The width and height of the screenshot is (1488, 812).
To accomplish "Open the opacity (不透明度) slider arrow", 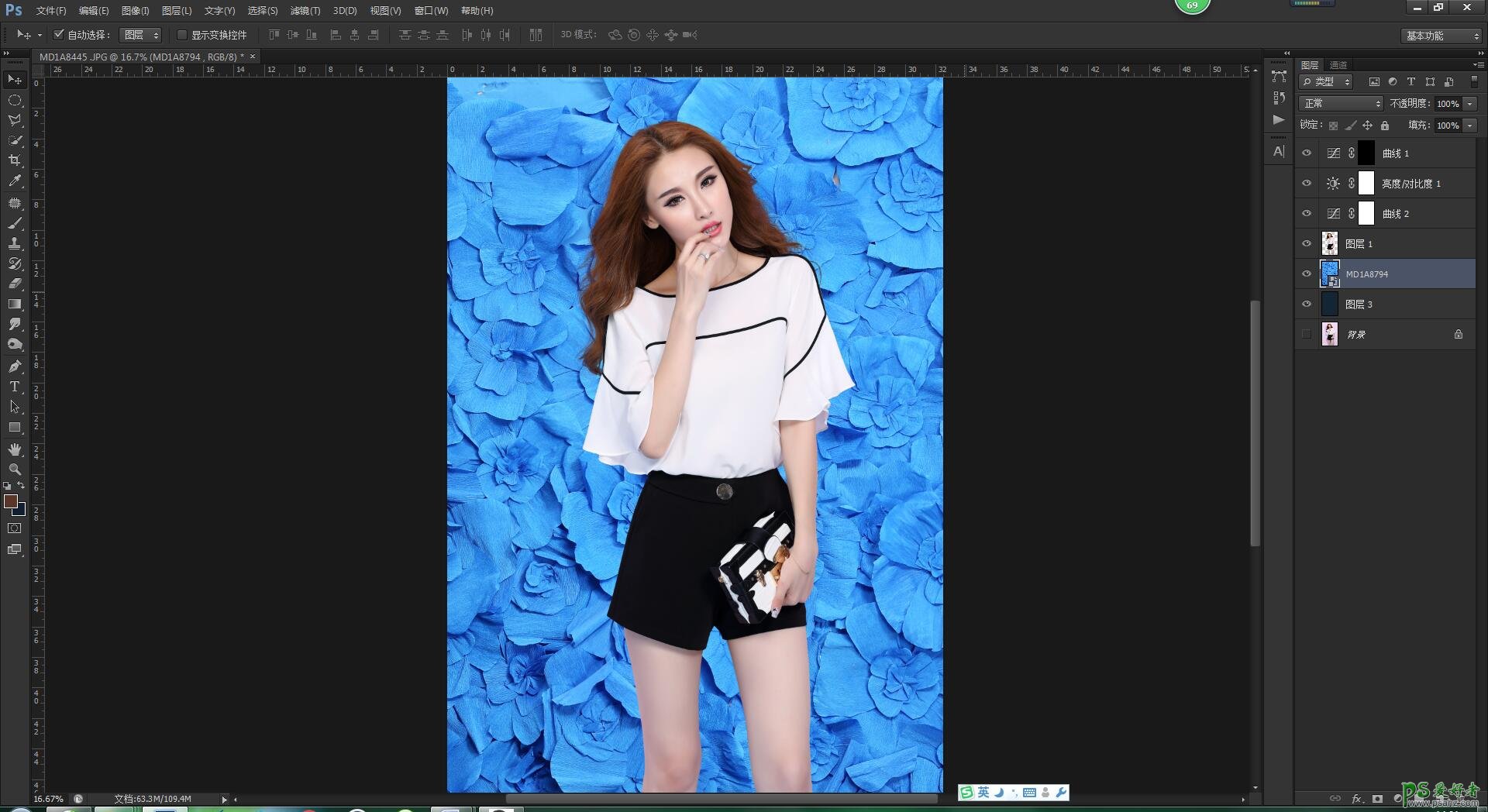I will pos(1470,103).
